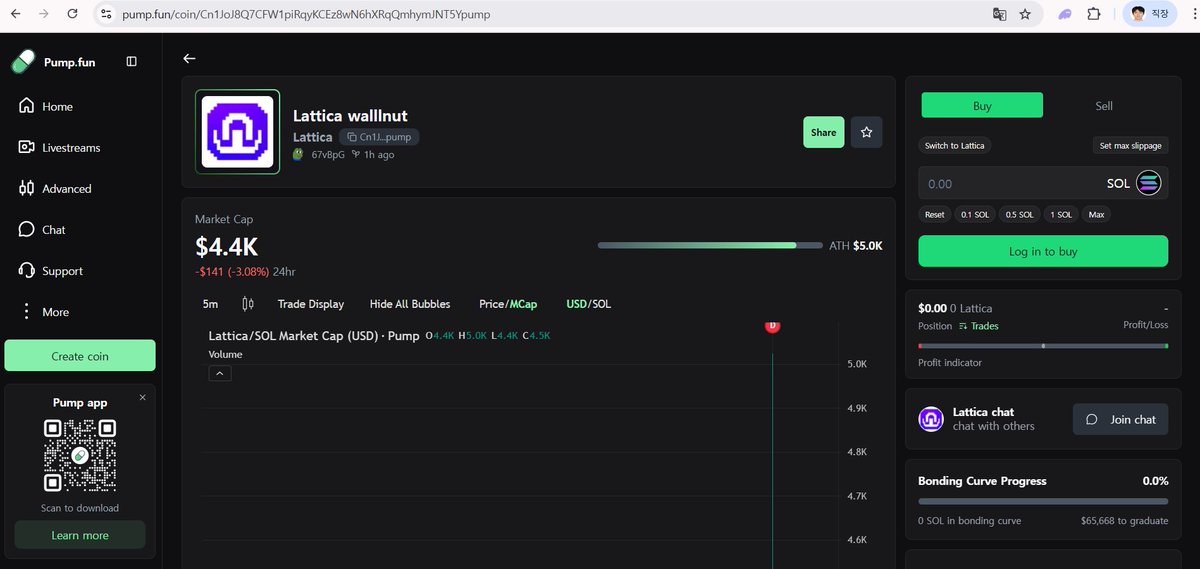
Task: Select the Sell tab
Action: 1104,105
